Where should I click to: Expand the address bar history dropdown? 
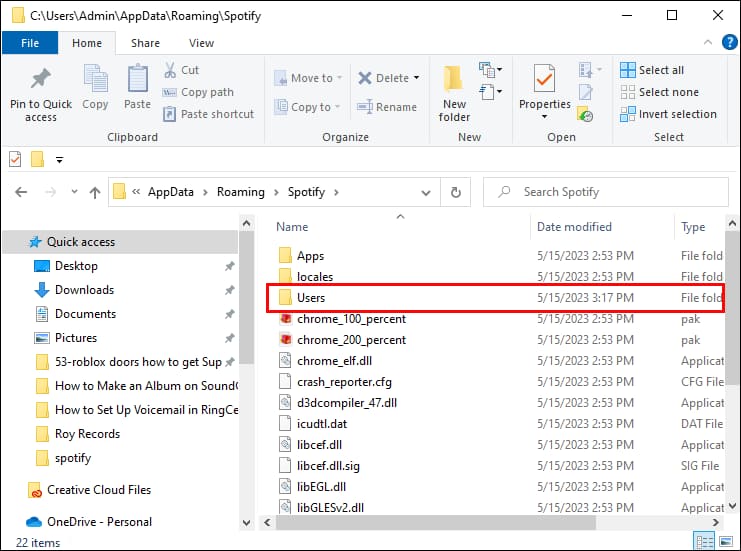(426, 192)
